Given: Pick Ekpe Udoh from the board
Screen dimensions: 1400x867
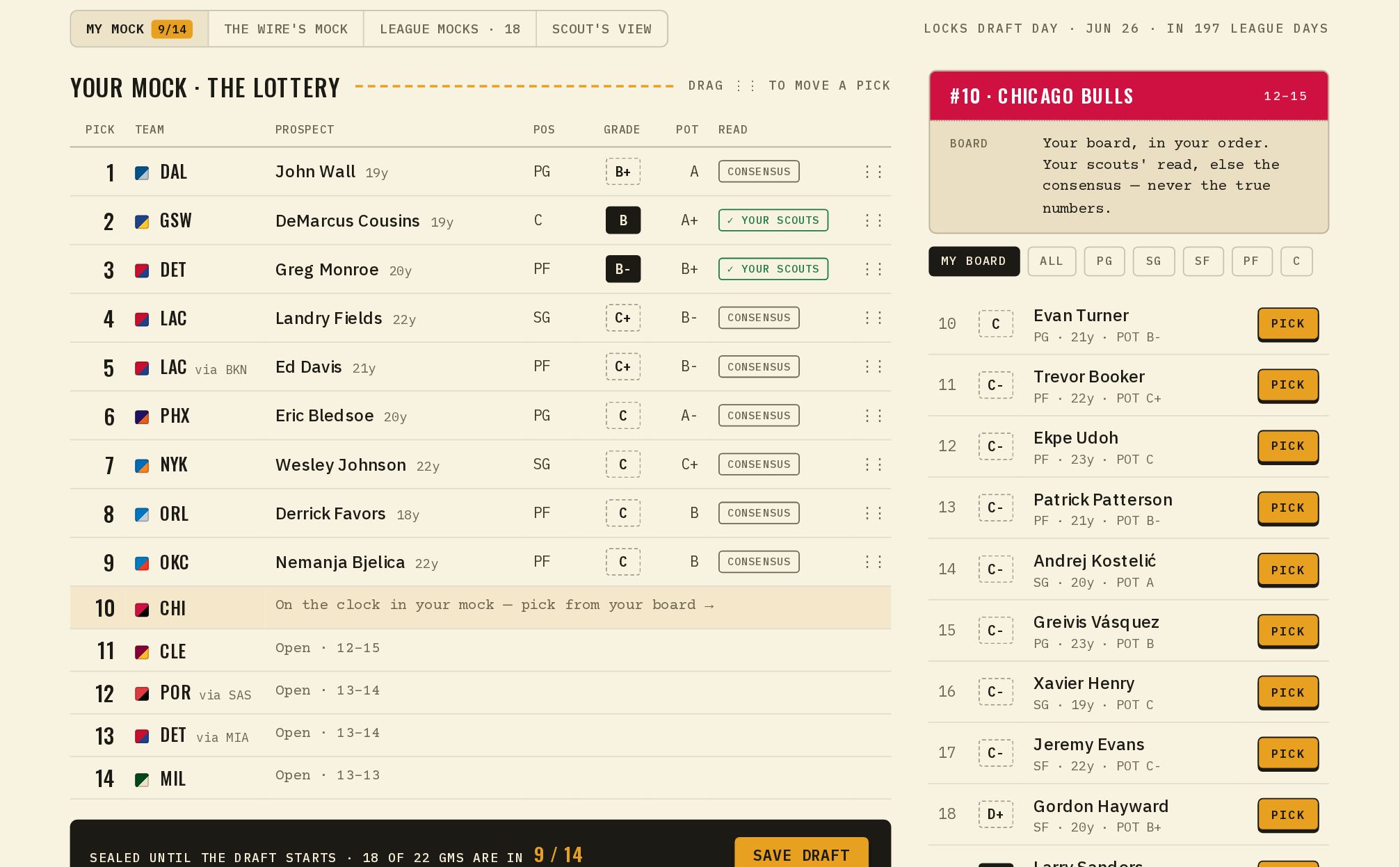Looking at the screenshot, I should tap(1288, 446).
